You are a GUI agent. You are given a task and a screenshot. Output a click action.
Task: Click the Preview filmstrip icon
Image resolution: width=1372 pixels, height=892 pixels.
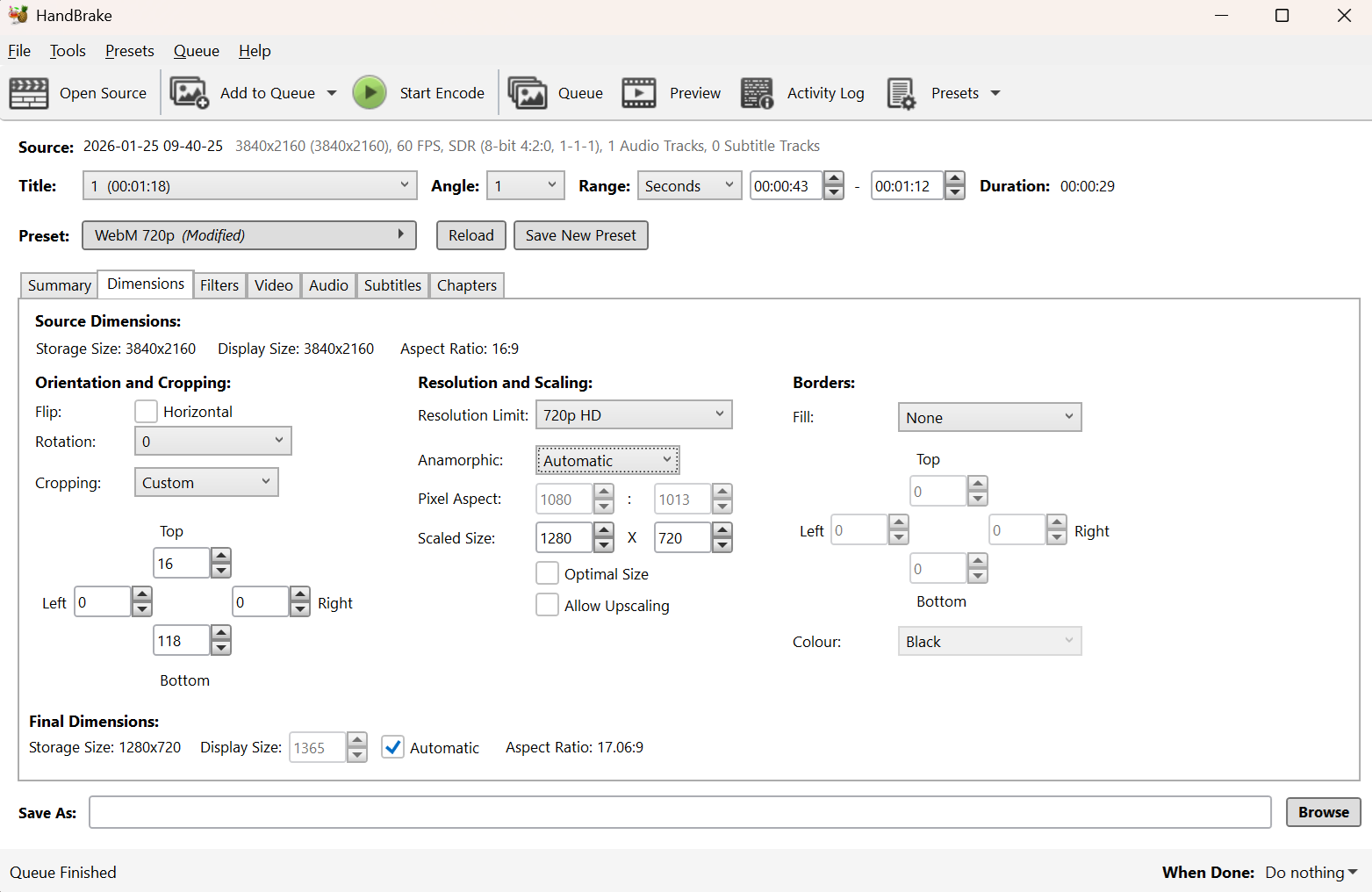[638, 93]
